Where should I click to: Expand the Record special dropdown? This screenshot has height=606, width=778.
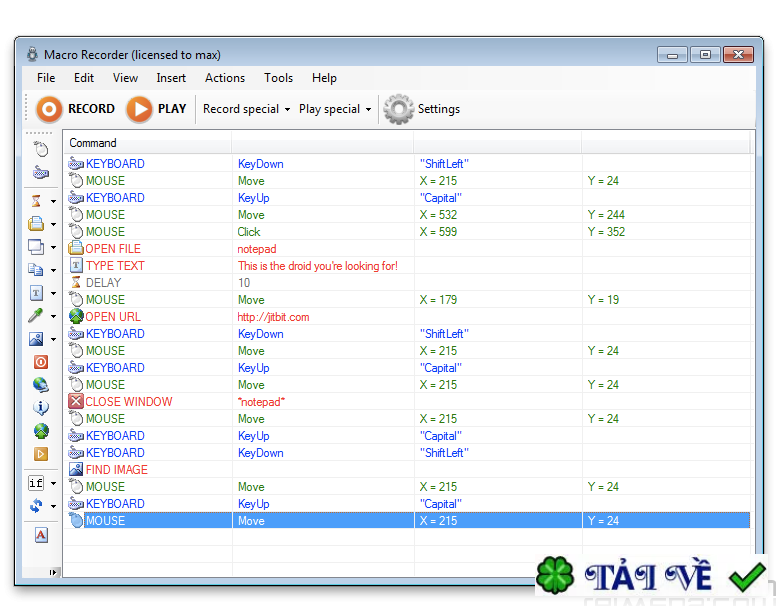[246, 109]
